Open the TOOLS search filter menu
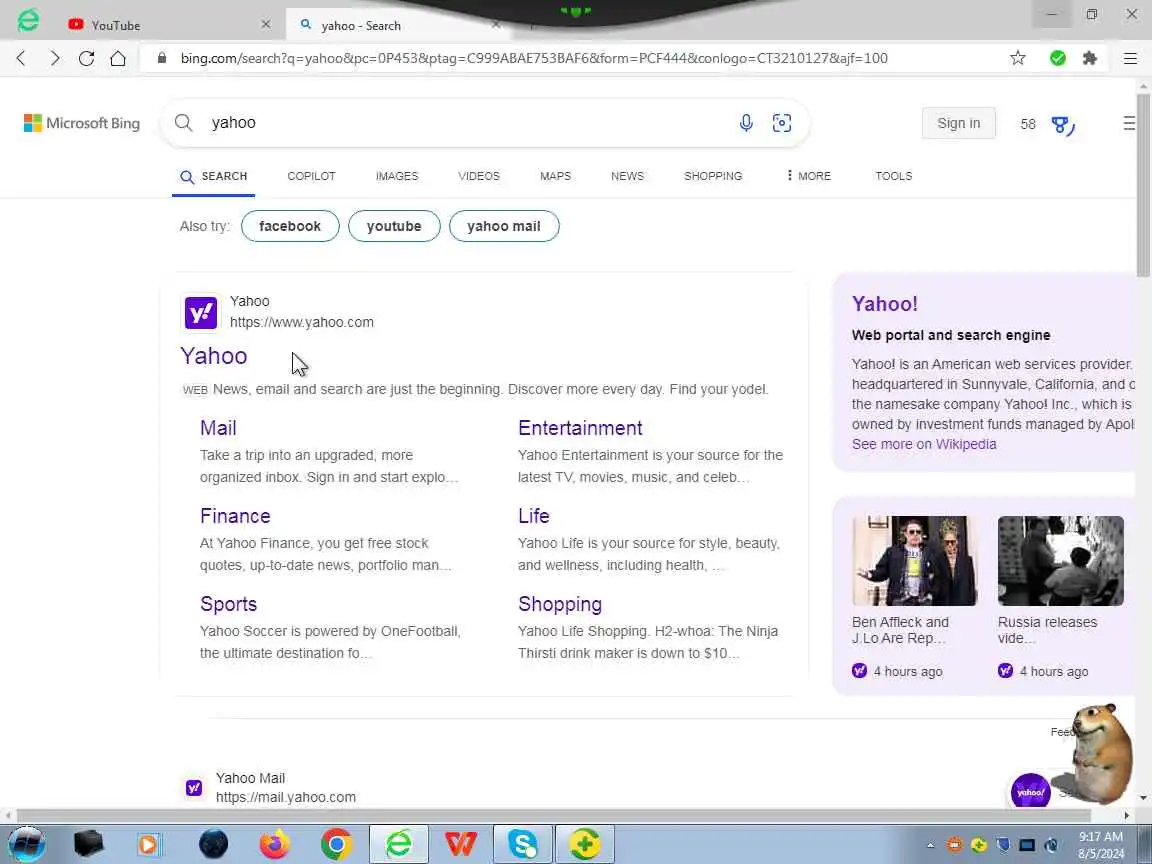 coord(893,176)
